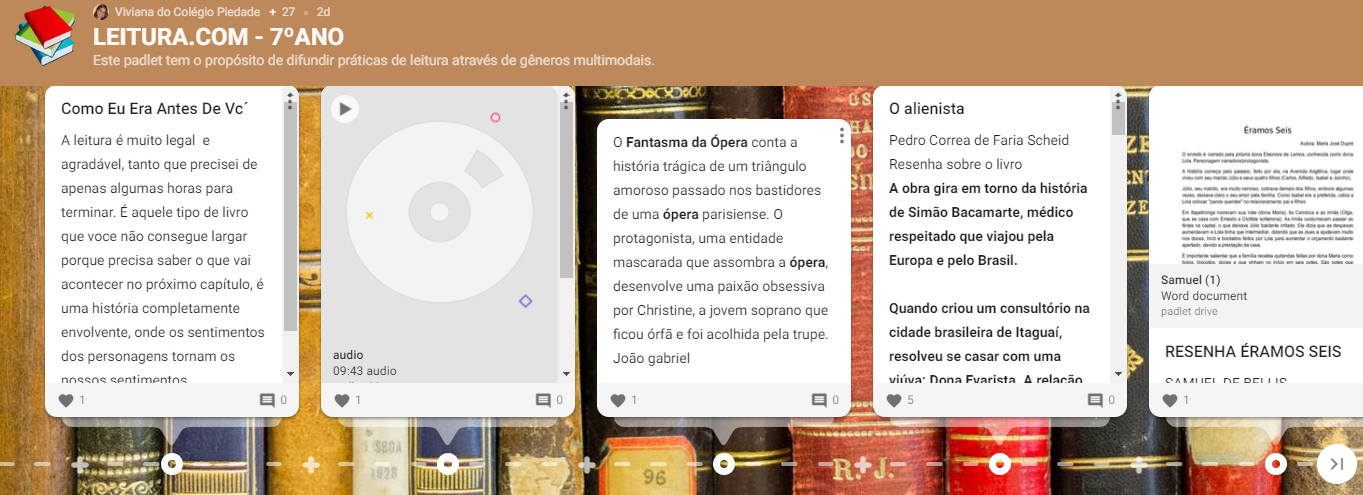The height and width of the screenshot is (495, 1363).
Task: Click scrollbar thumb of the audio card
Action: click(x=567, y=190)
